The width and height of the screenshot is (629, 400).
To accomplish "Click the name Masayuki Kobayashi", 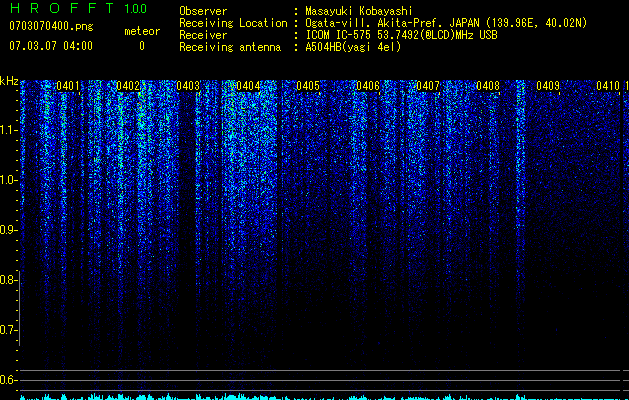I will coord(359,11).
